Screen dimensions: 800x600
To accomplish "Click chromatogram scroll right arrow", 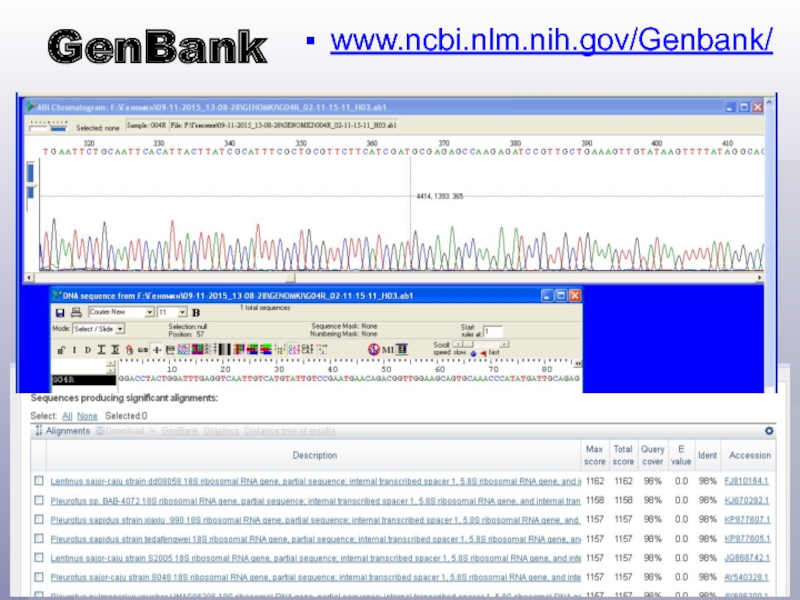I will point(759,278).
